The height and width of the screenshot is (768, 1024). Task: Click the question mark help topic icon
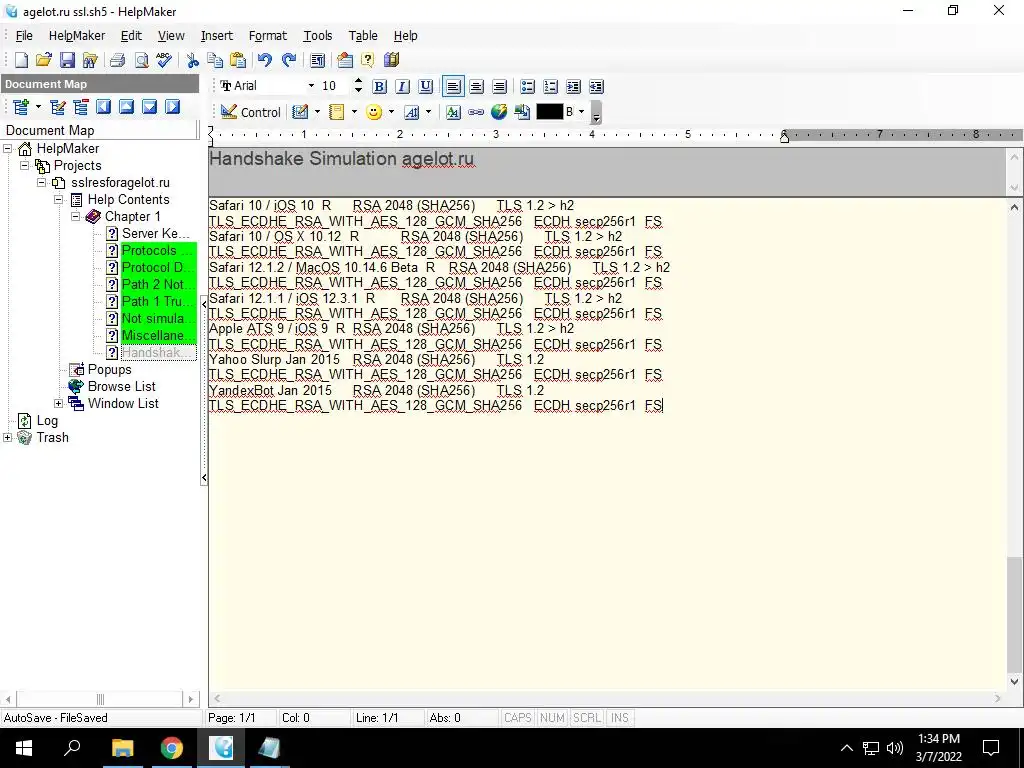[368, 60]
